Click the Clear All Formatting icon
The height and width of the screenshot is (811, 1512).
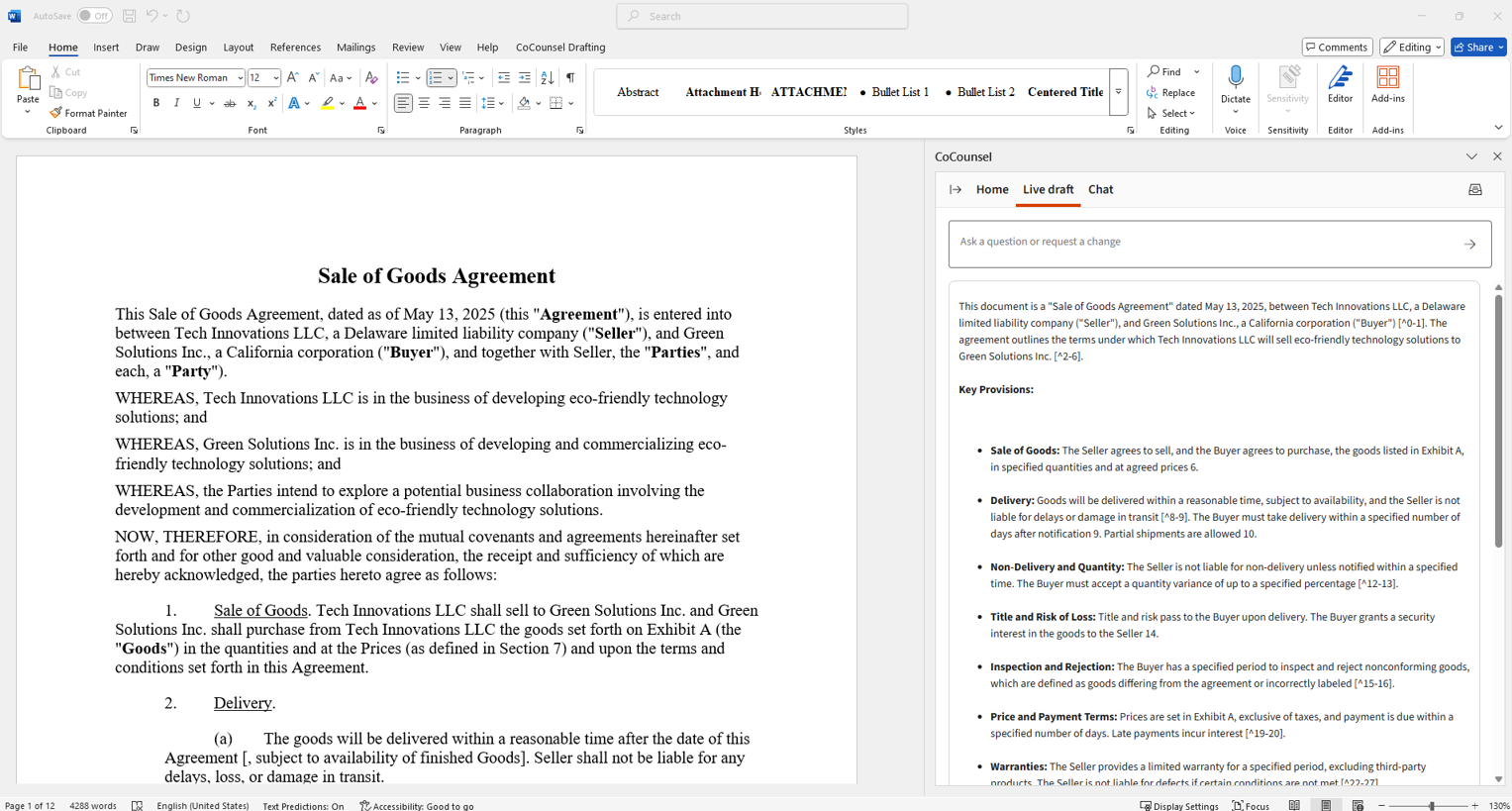tap(371, 78)
